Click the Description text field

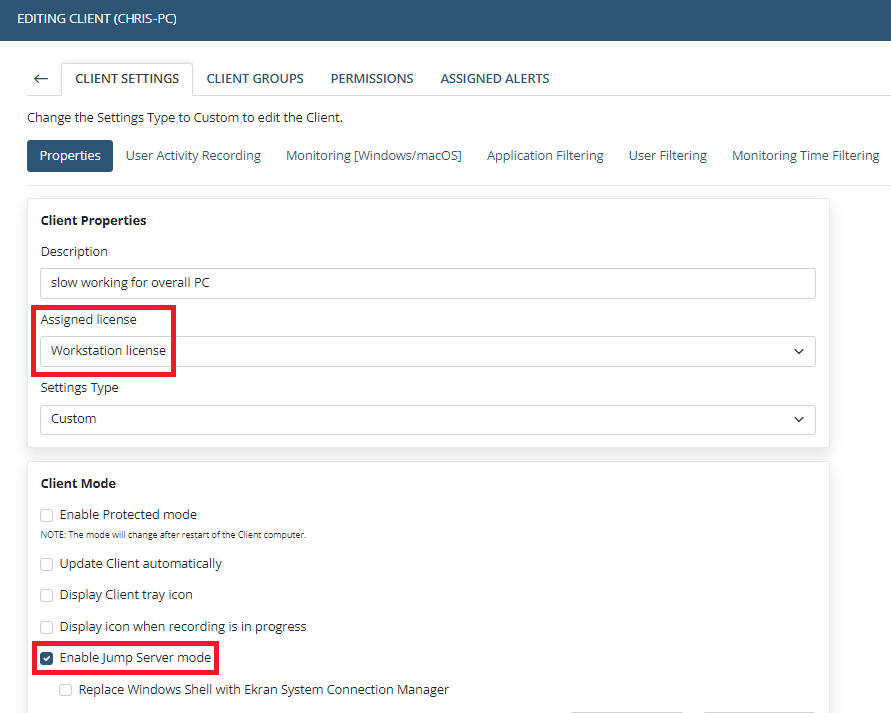tap(428, 283)
